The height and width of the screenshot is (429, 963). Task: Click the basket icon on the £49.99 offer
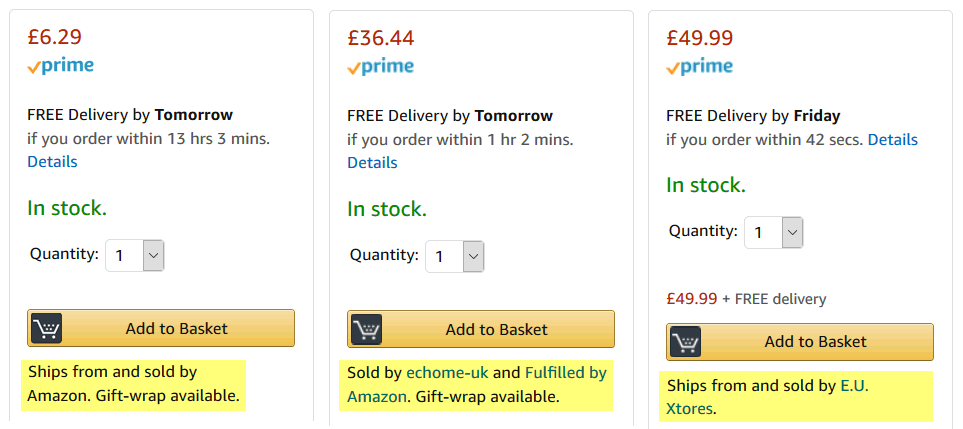coord(685,342)
